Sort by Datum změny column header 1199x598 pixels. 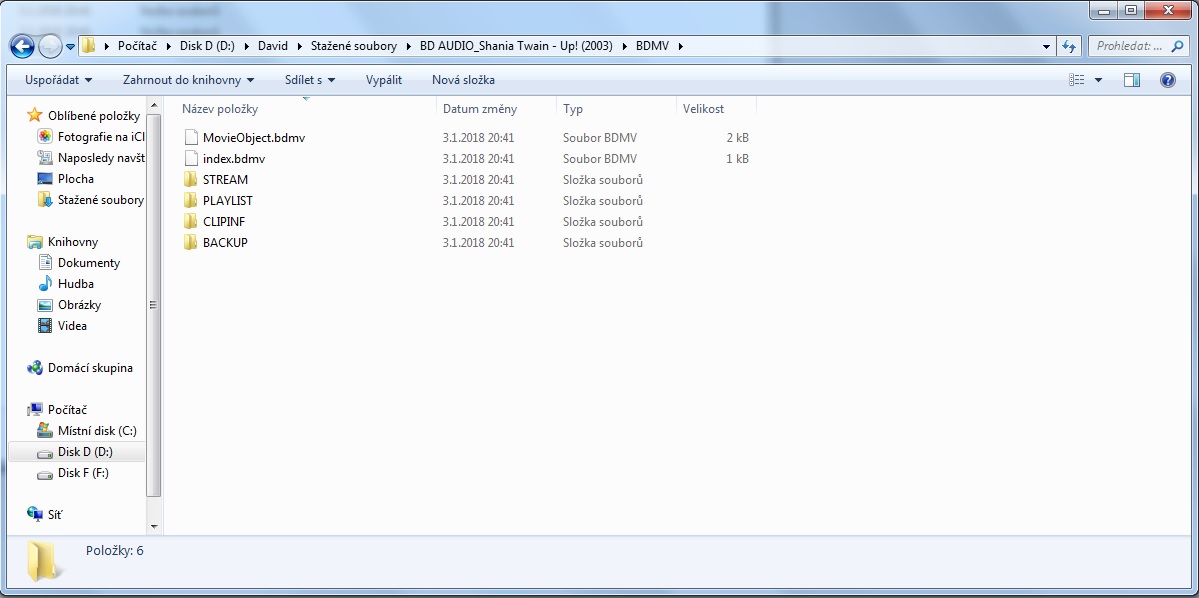[x=480, y=108]
